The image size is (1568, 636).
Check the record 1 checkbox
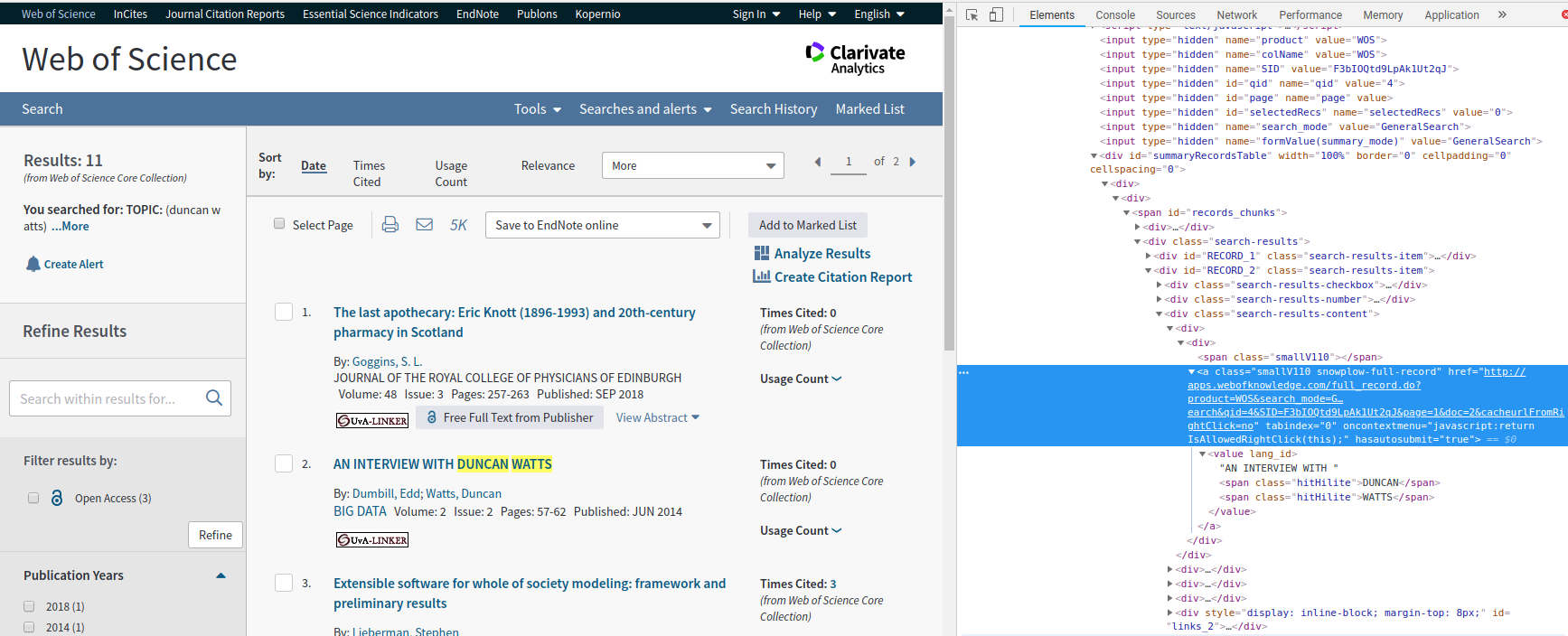tap(284, 312)
